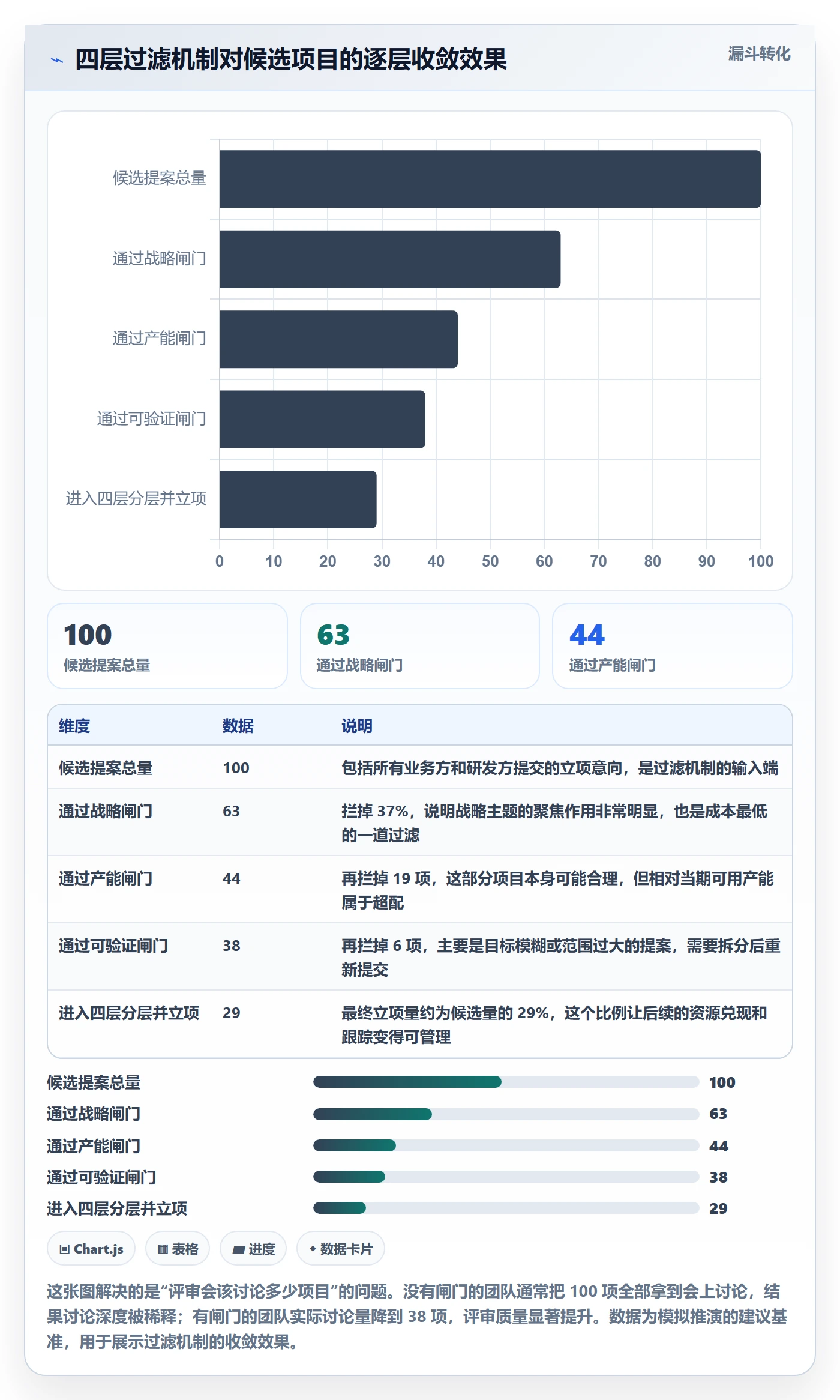Click the description starting with 拦掉 37%

(x=555, y=823)
